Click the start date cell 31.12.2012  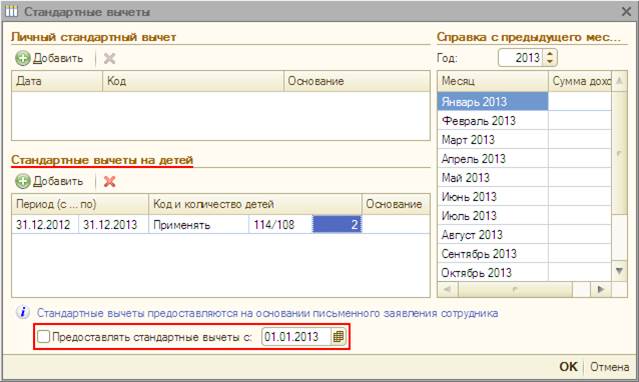(x=45, y=224)
